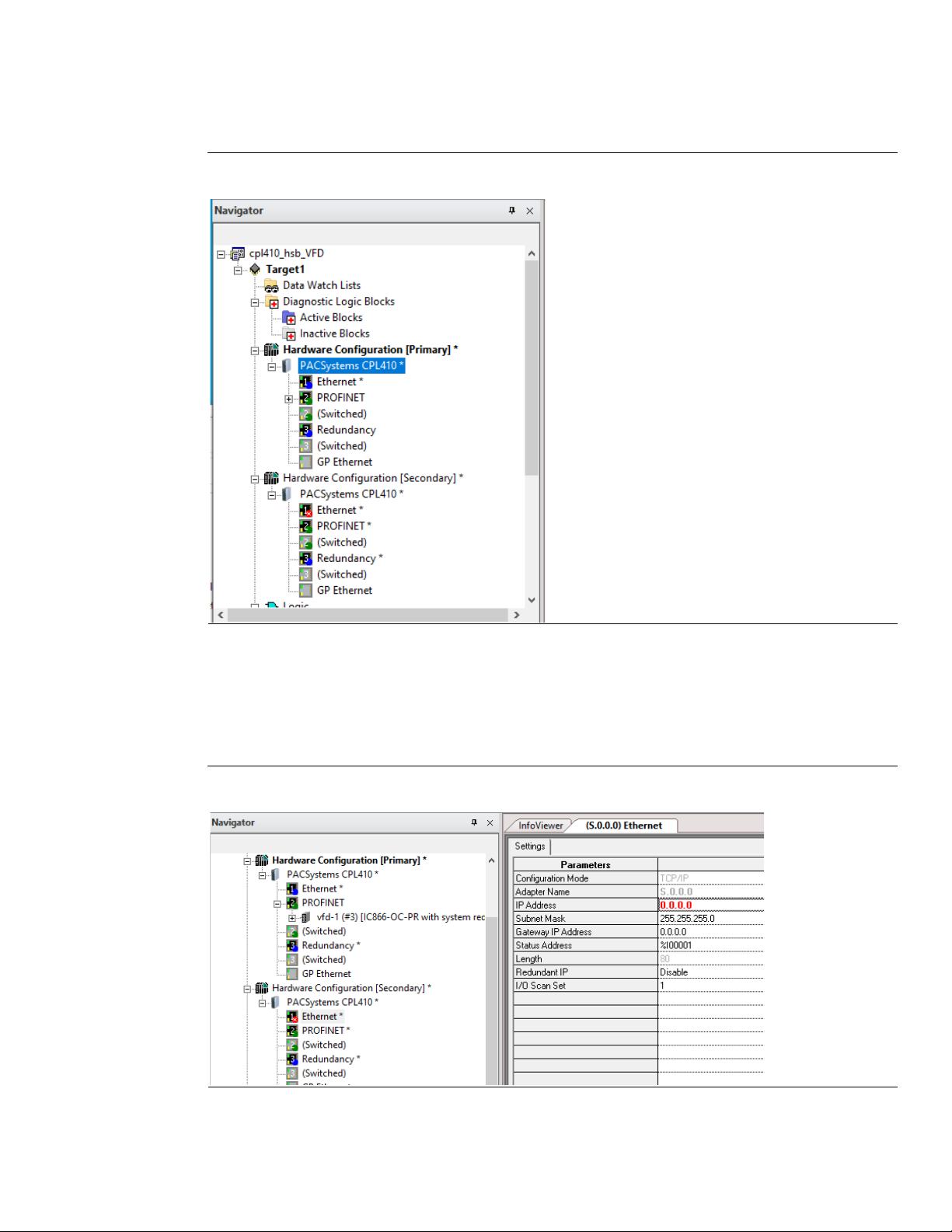Open the Settings tab
Image resolution: width=952 pixels, height=1232 pixels.
click(530, 846)
